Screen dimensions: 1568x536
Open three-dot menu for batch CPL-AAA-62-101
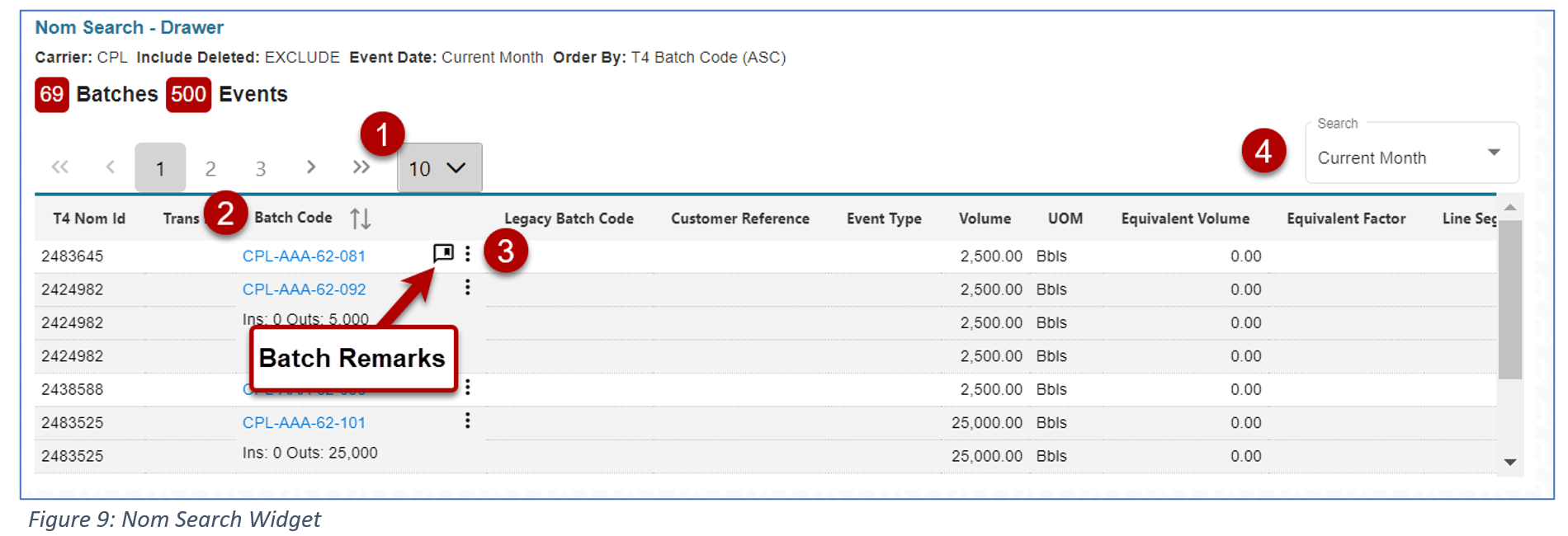pyautogui.click(x=467, y=421)
